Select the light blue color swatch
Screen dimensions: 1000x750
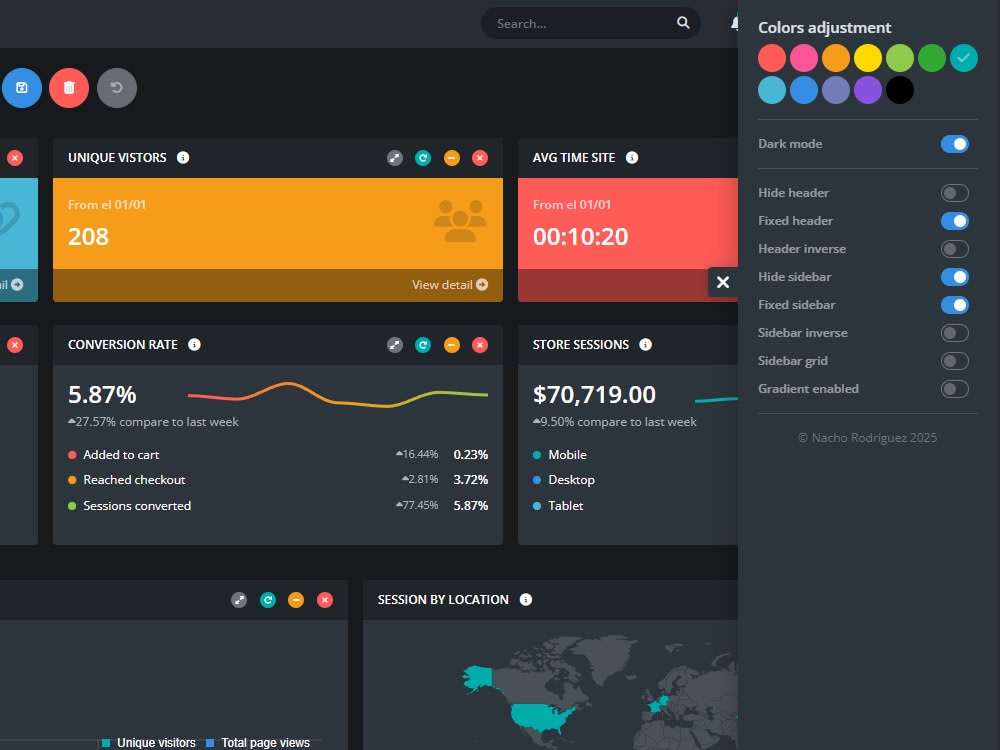tap(772, 90)
